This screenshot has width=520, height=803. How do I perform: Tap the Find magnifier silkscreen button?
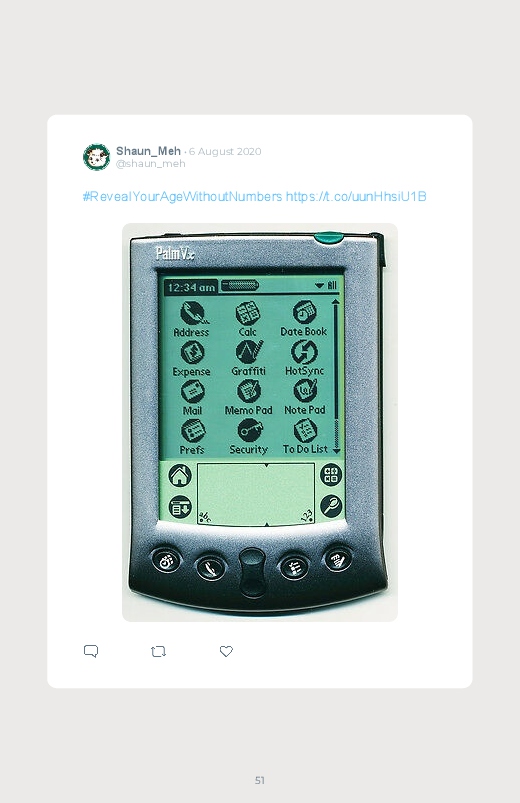pyautogui.click(x=331, y=506)
